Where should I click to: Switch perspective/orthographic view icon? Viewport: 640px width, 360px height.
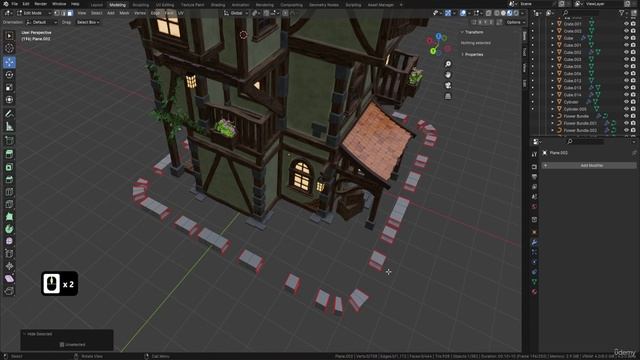click(x=448, y=96)
